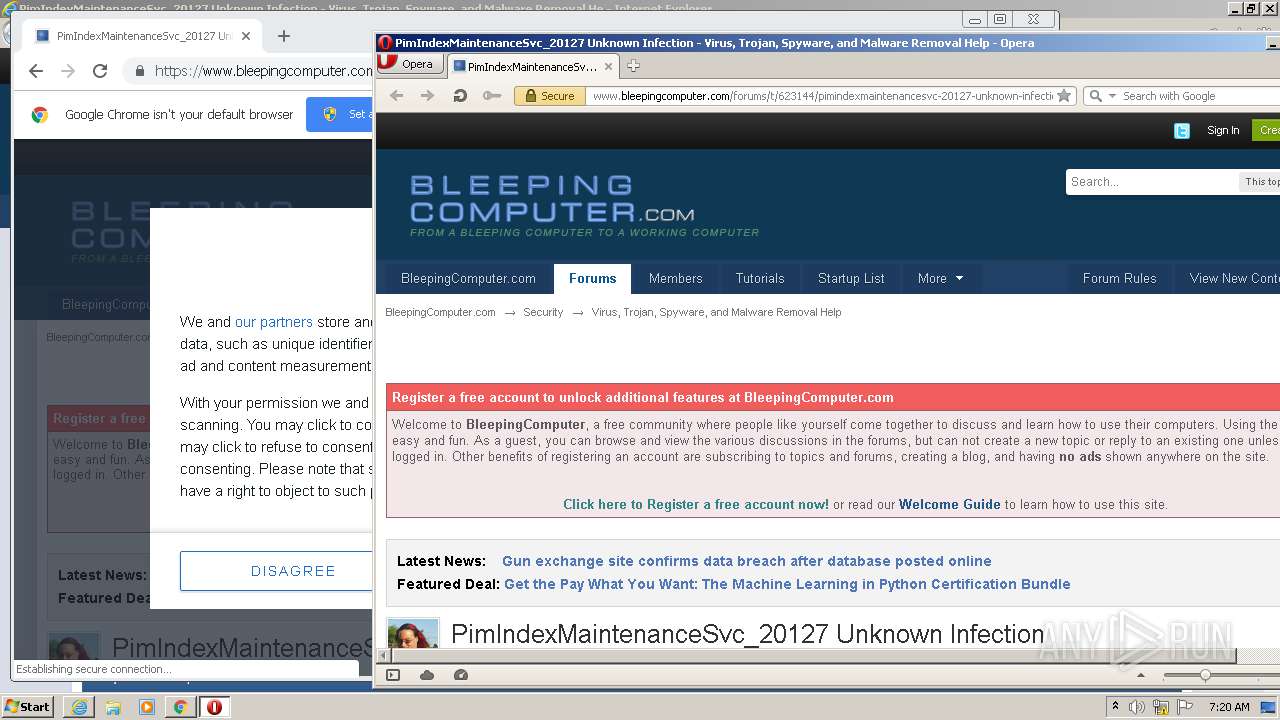Open the Opera main menu button
This screenshot has height=720, width=1280.
coord(411,64)
